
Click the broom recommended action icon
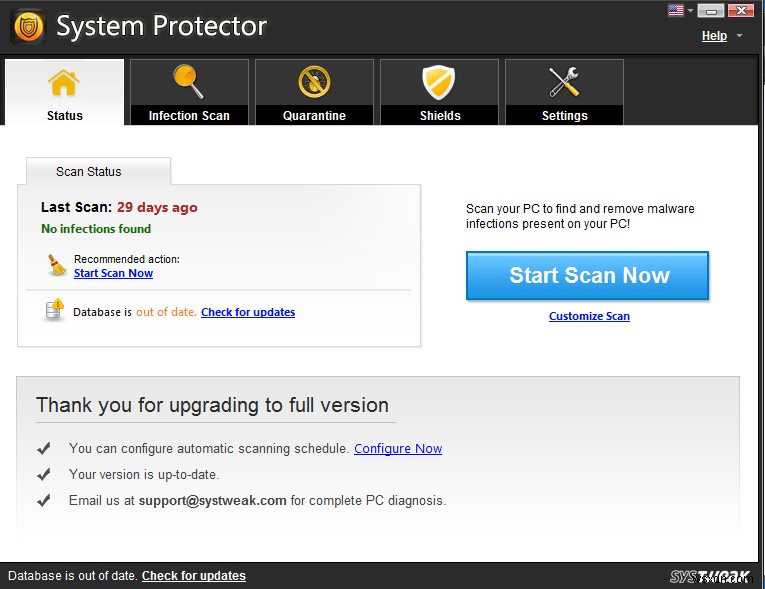click(57, 265)
